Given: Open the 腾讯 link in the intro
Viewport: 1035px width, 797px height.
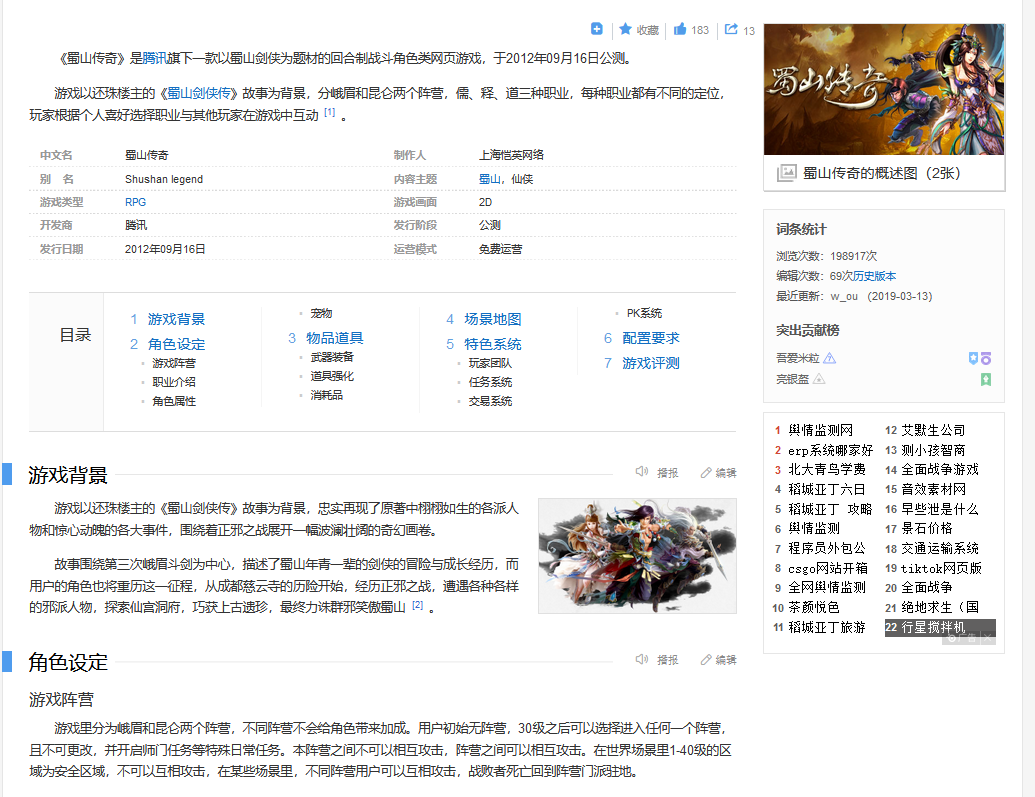Looking at the screenshot, I should point(154,58).
